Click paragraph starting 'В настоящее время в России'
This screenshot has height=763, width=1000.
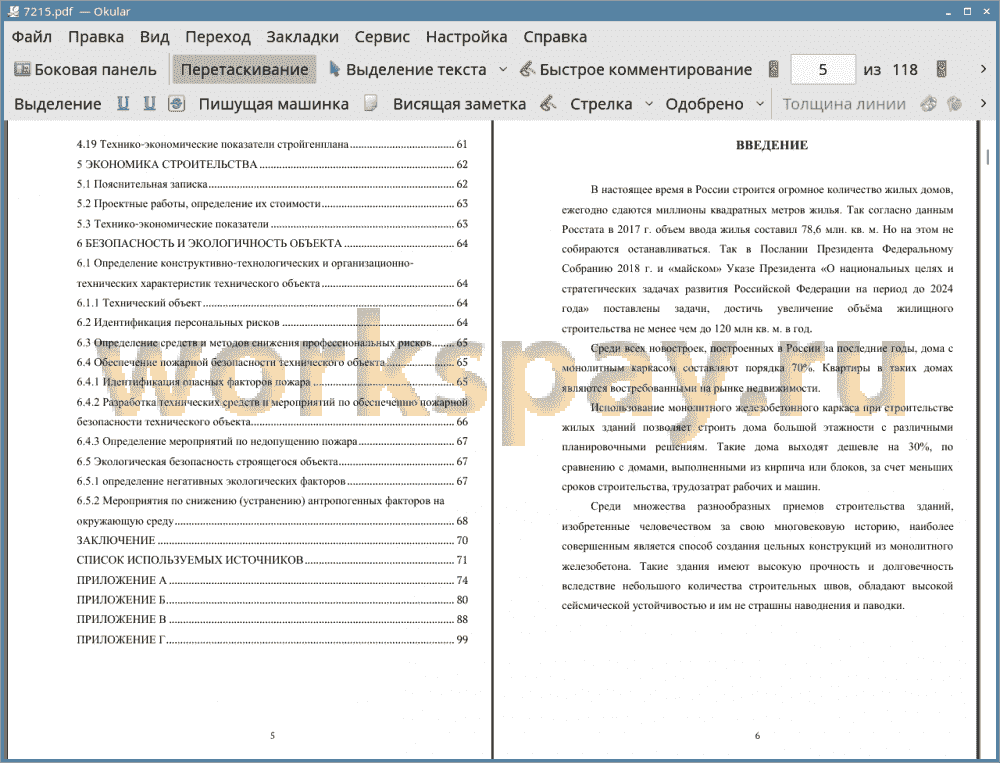coord(757,259)
